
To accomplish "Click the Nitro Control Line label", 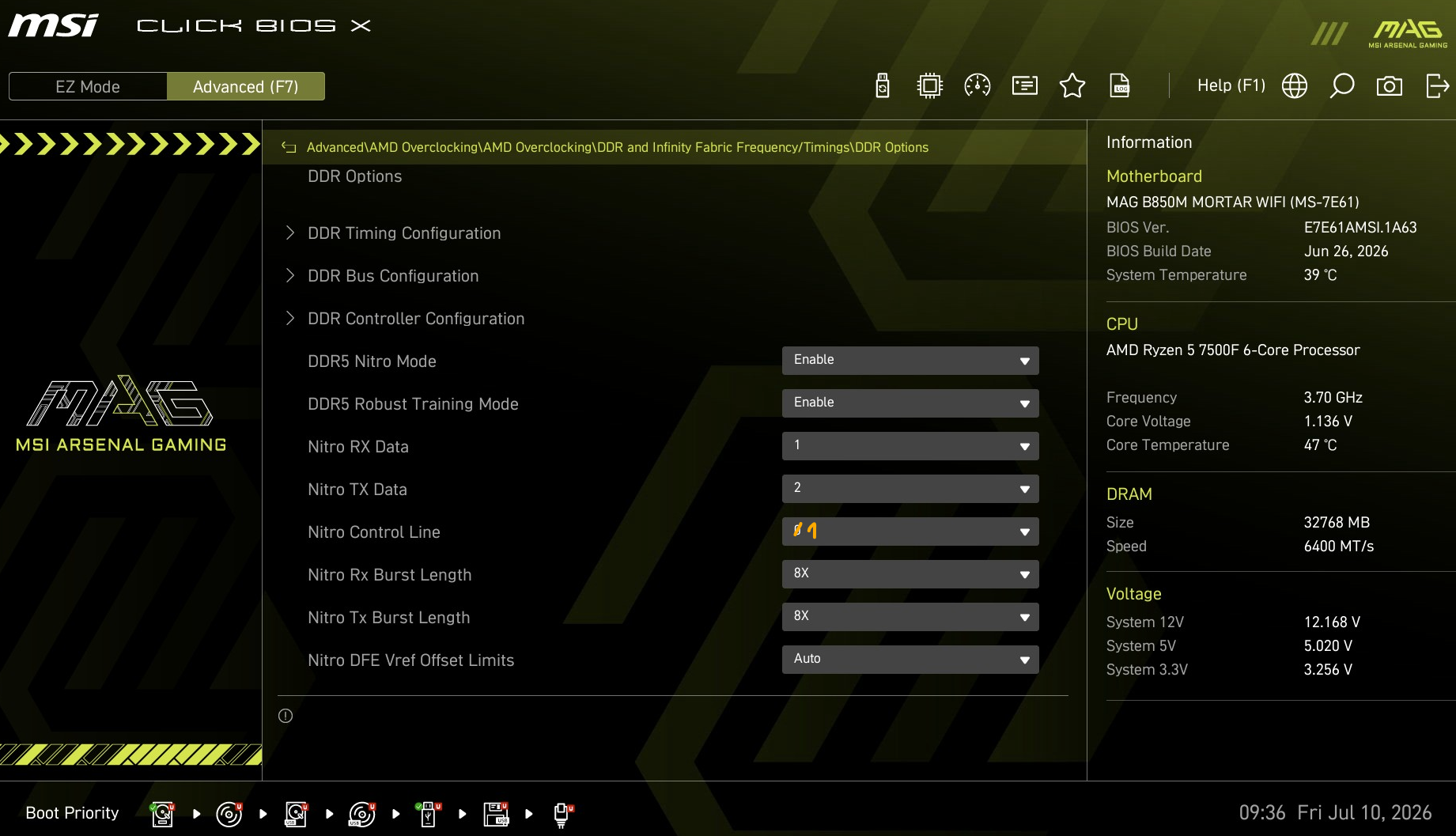I will (x=374, y=532).
